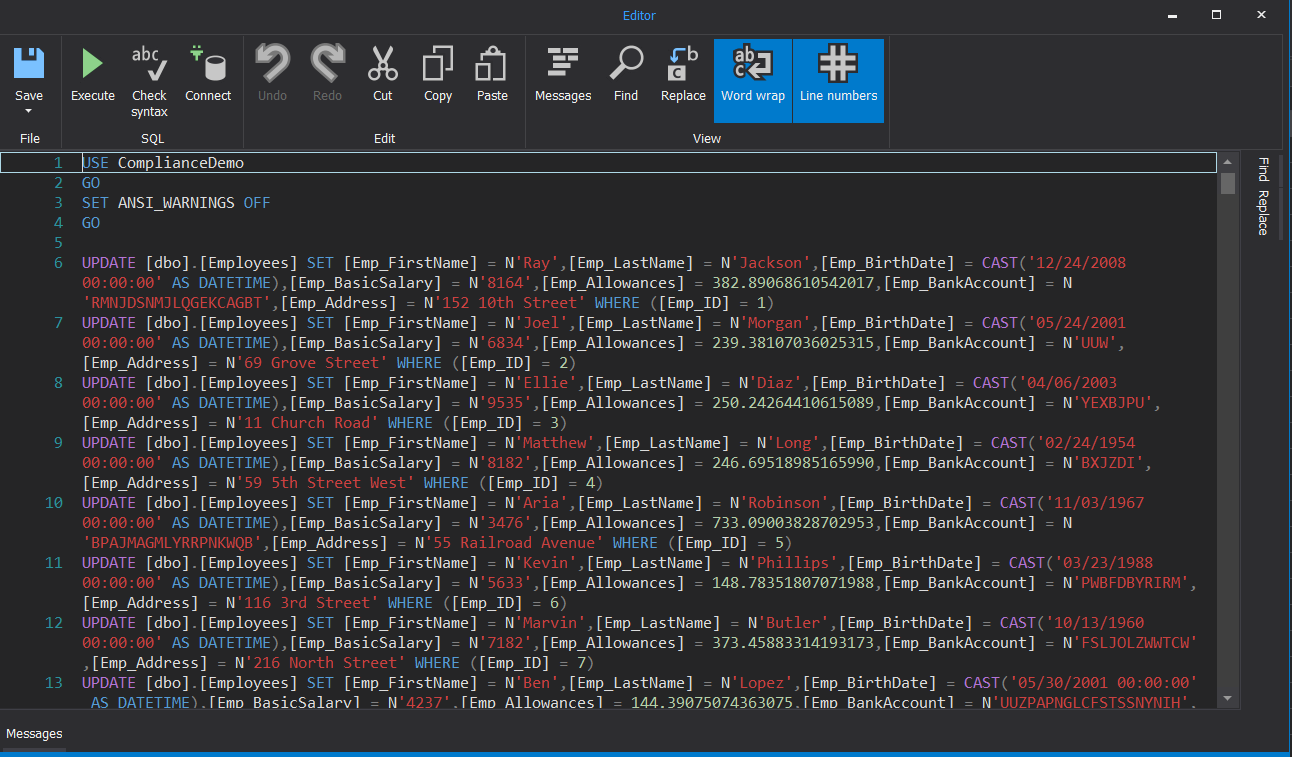Click the scrollbar up arrow

[x=1228, y=161]
